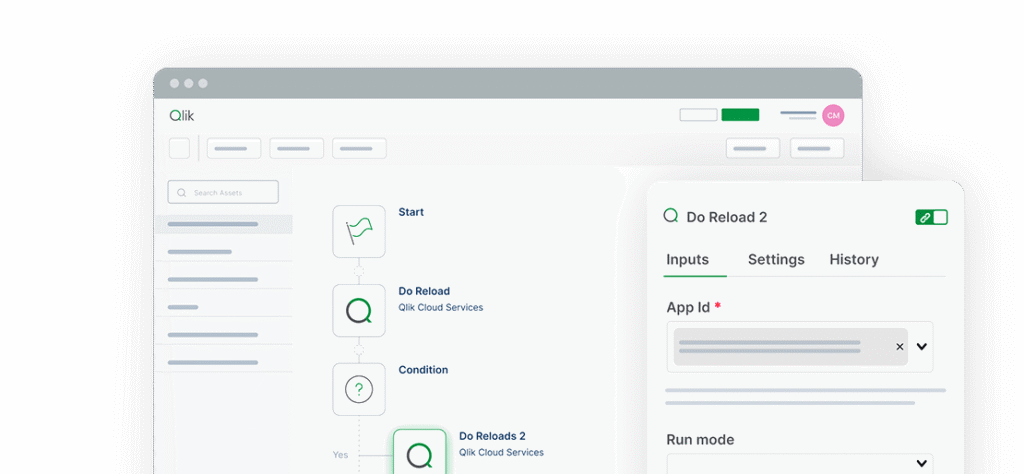Click the Qlik icon beside Do Reload 2 title
This screenshot has height=474, width=1024.
(x=671, y=215)
